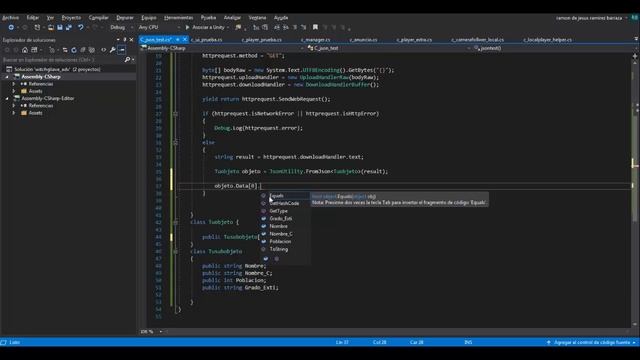
Task: Click the user account avatar icon
Action: pos(634,18)
